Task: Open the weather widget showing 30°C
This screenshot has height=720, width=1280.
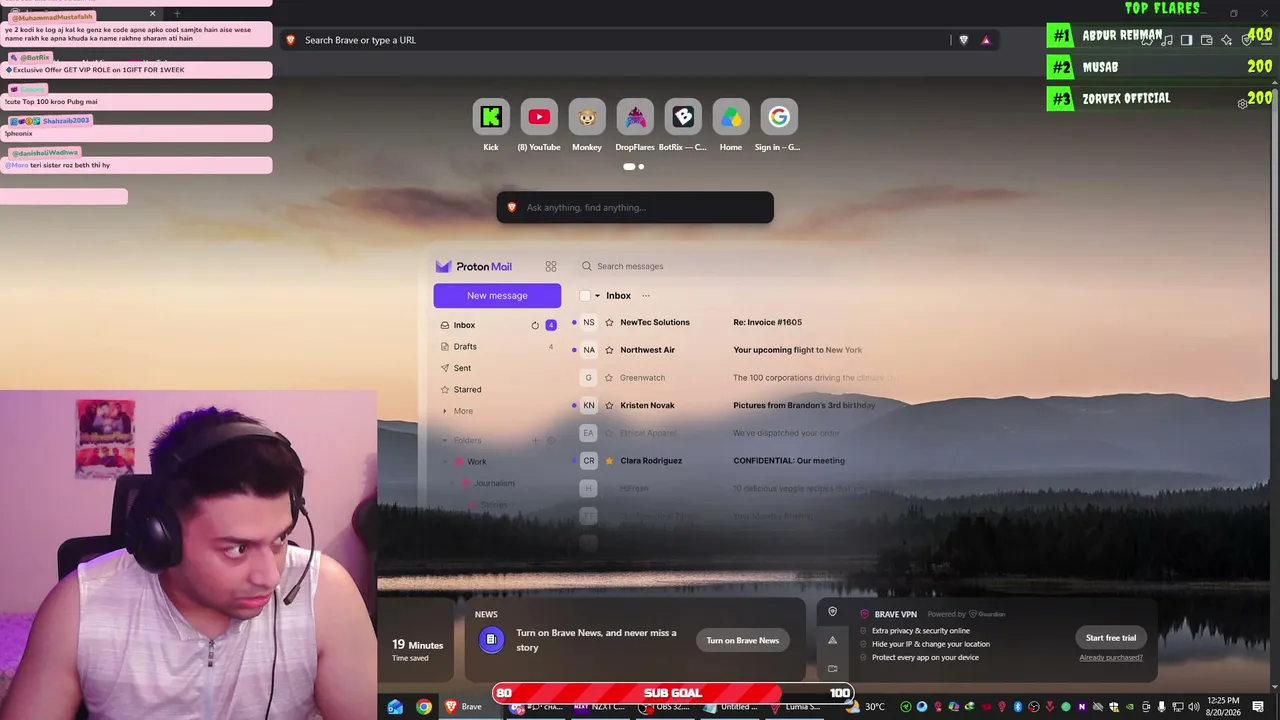Action: point(866,707)
